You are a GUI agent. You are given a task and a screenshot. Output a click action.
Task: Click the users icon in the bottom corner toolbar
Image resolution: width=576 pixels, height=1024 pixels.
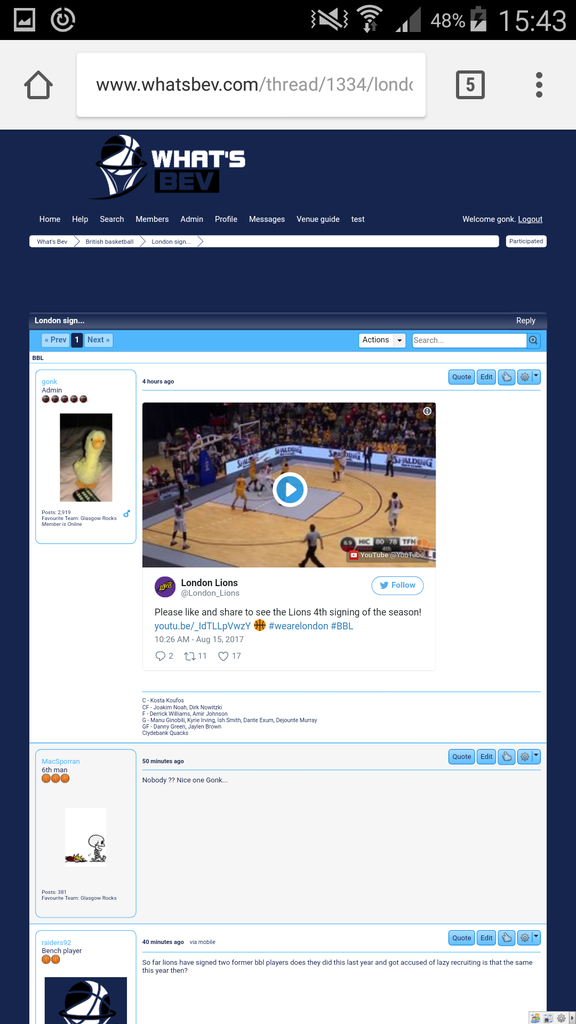coord(536,1018)
